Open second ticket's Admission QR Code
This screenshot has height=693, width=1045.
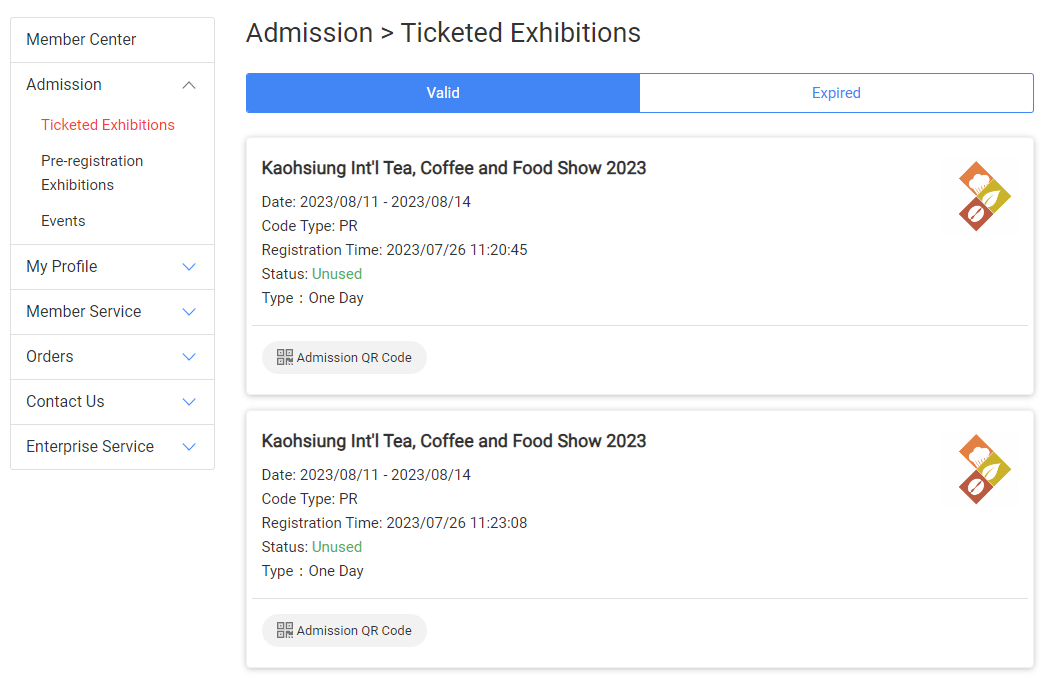(345, 630)
